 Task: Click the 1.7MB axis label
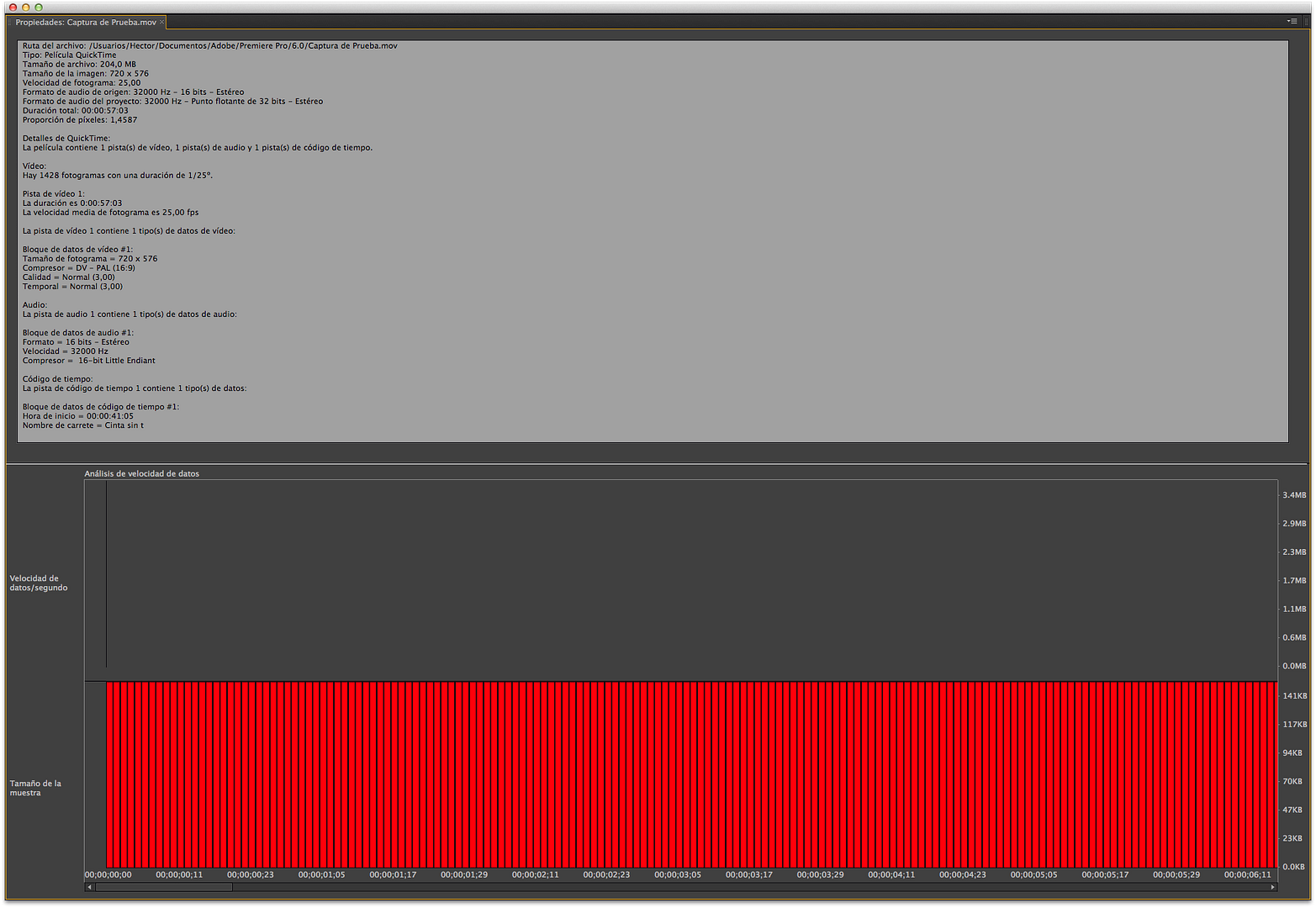[x=1294, y=581]
